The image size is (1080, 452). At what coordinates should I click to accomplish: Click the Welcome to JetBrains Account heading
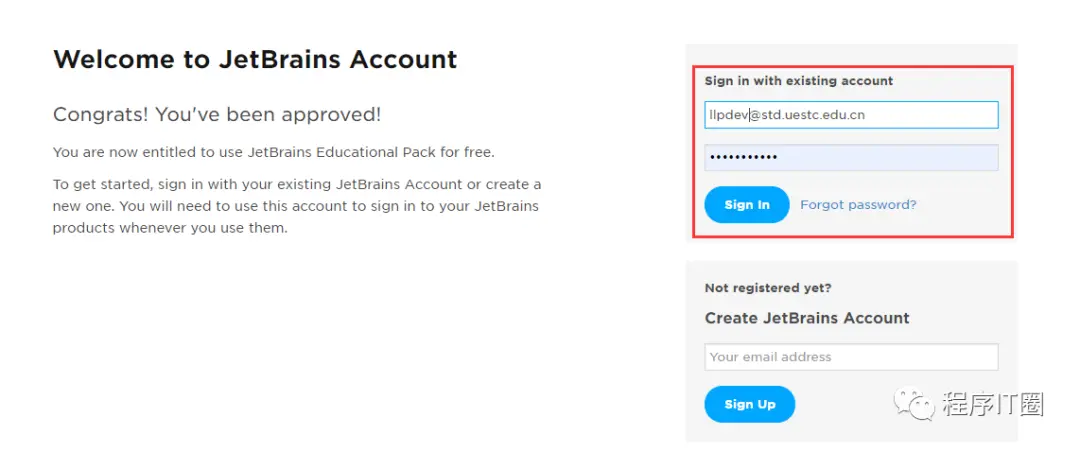click(255, 59)
